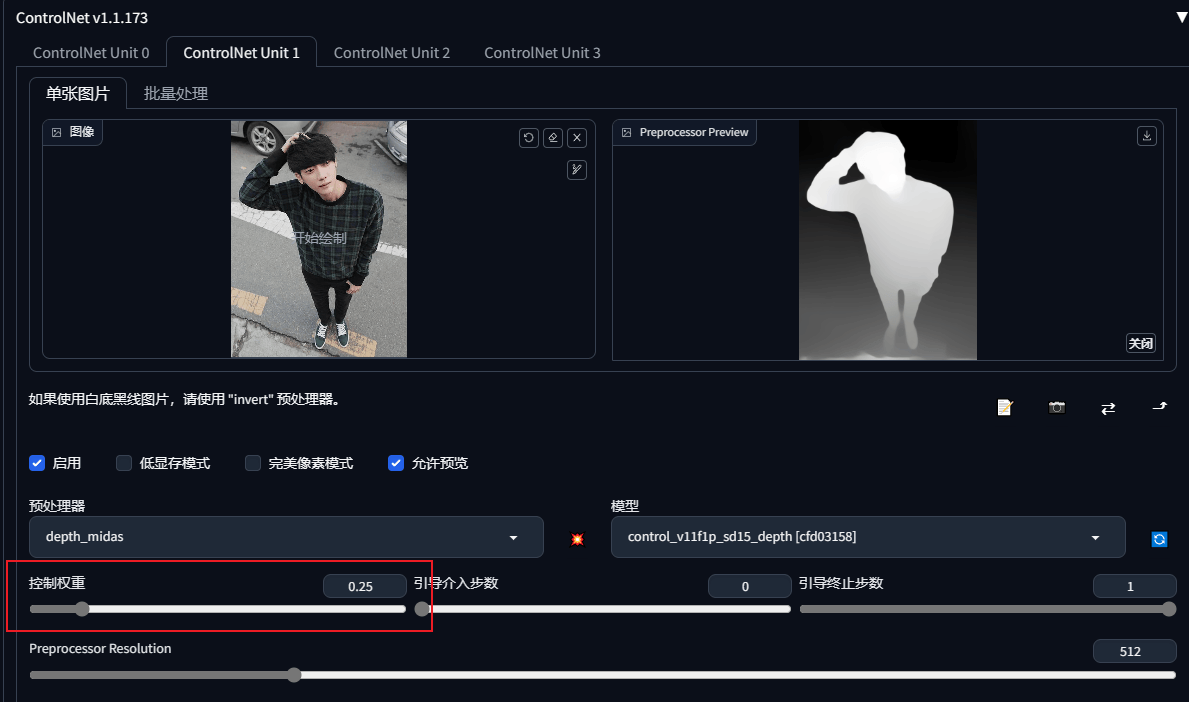Image resolution: width=1189 pixels, height=702 pixels.
Task: Refresh model list with blue refresh icon
Action: [1159, 539]
